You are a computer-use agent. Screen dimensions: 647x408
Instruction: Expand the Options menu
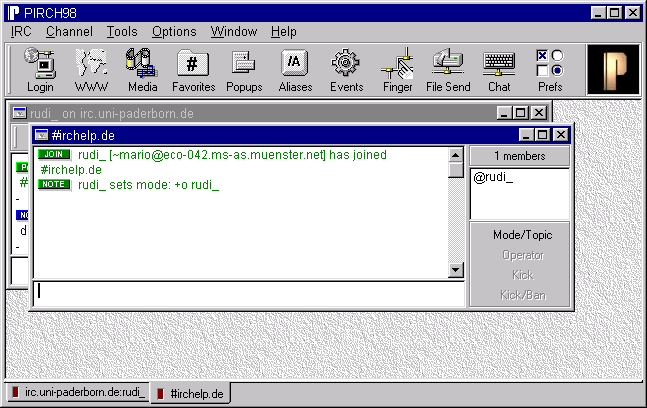click(174, 32)
